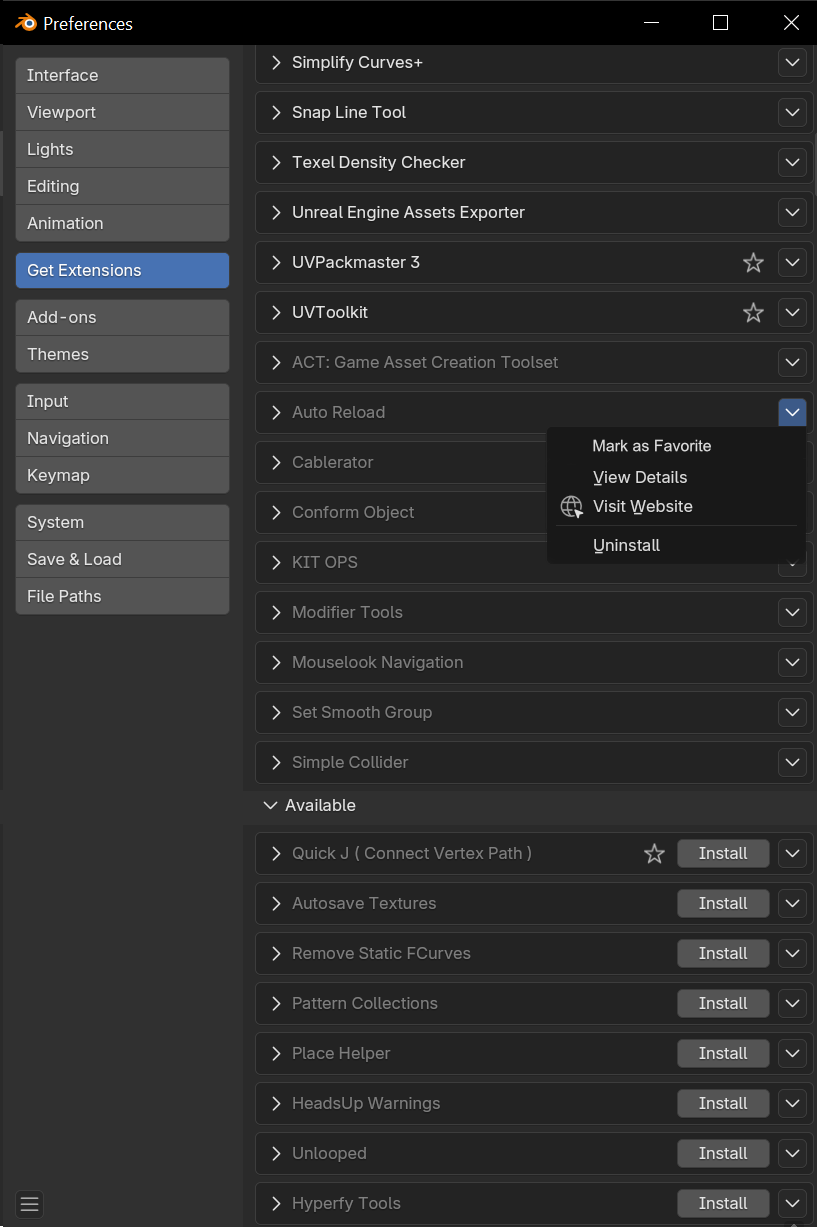Image resolution: width=817 pixels, height=1227 pixels.
Task: Install the Remove Static FCurves extension
Action: click(723, 953)
